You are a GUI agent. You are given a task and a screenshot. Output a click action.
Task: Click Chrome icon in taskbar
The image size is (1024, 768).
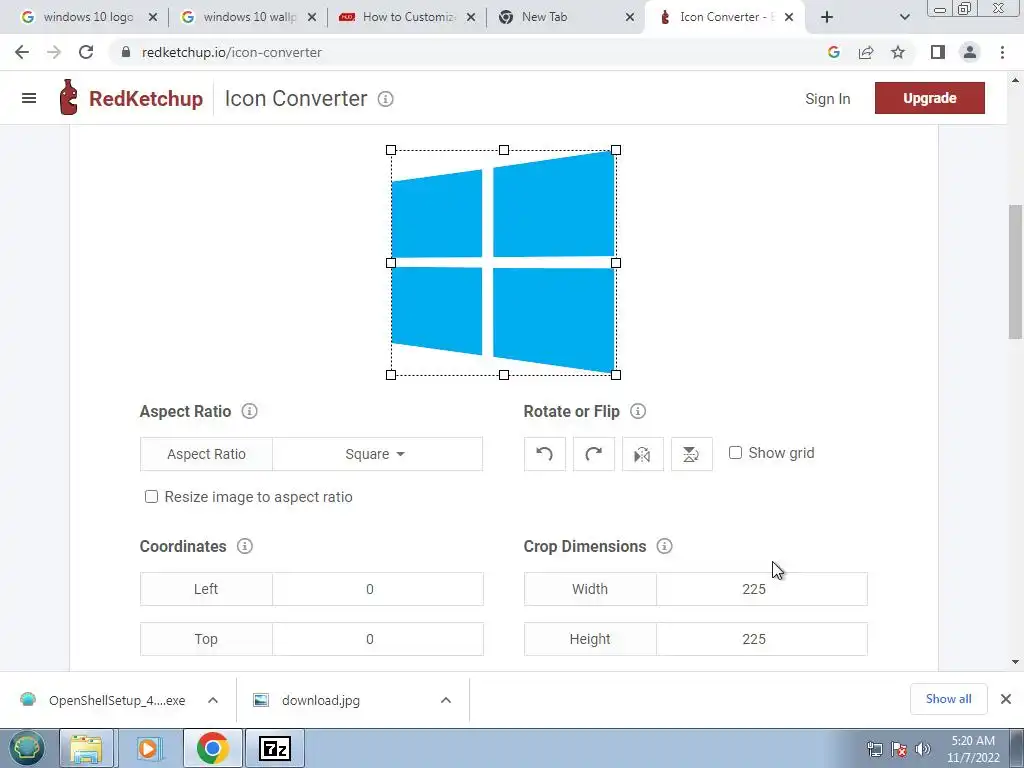click(212, 748)
